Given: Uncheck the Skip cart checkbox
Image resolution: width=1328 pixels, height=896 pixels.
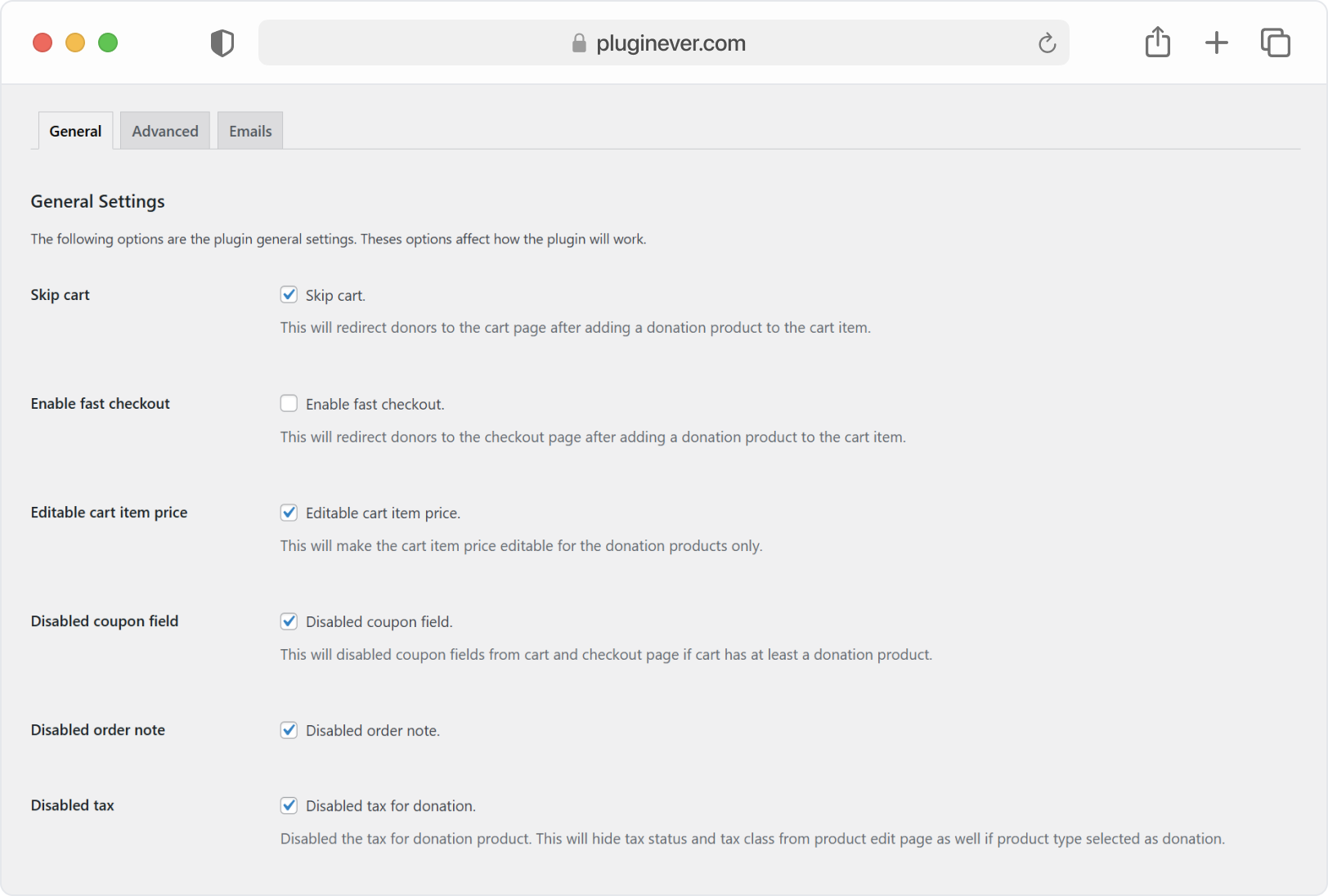Looking at the screenshot, I should 289,294.
